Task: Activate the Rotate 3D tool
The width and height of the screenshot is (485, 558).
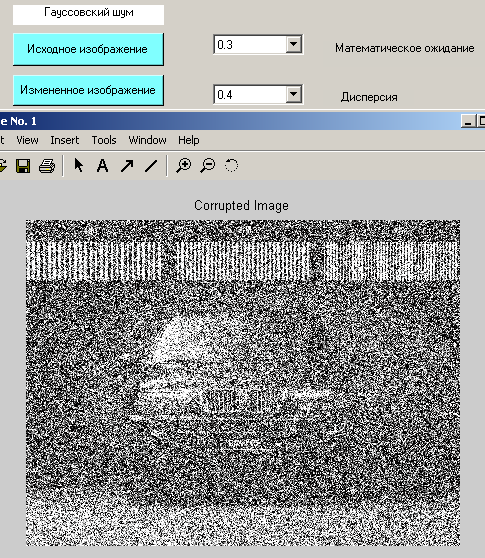Action: (x=231, y=165)
